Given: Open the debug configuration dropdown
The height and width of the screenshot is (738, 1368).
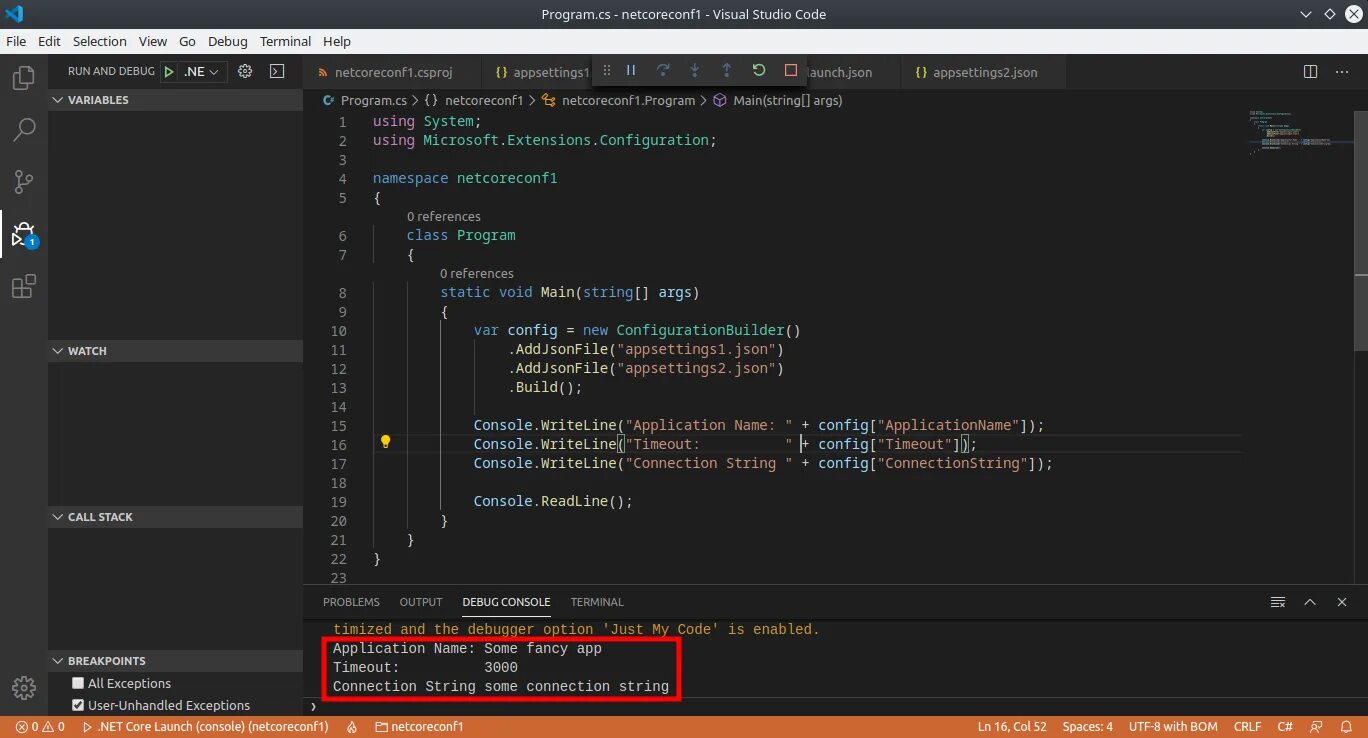Looking at the screenshot, I should (202, 71).
